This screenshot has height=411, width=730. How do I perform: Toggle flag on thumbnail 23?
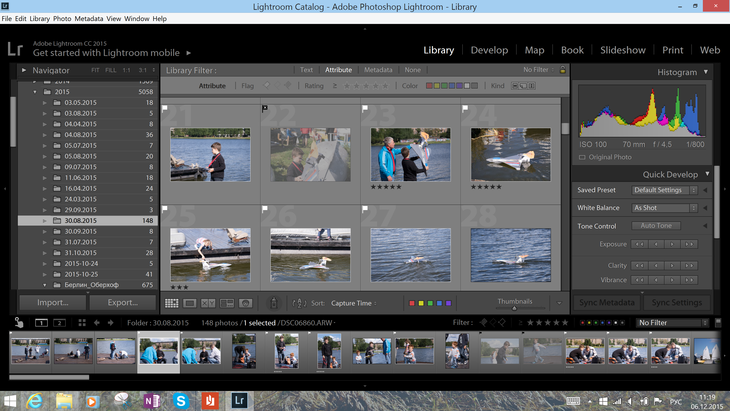[365, 108]
